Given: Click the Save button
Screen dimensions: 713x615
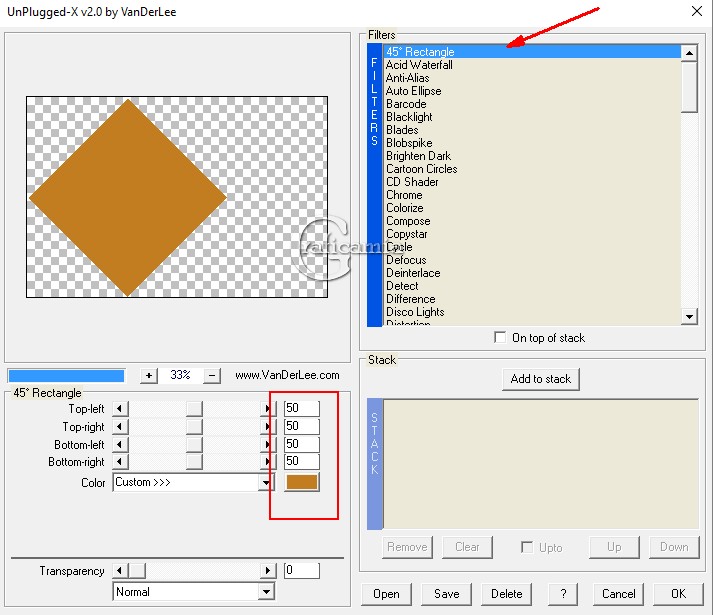Looking at the screenshot, I should pyautogui.click(x=447, y=594).
